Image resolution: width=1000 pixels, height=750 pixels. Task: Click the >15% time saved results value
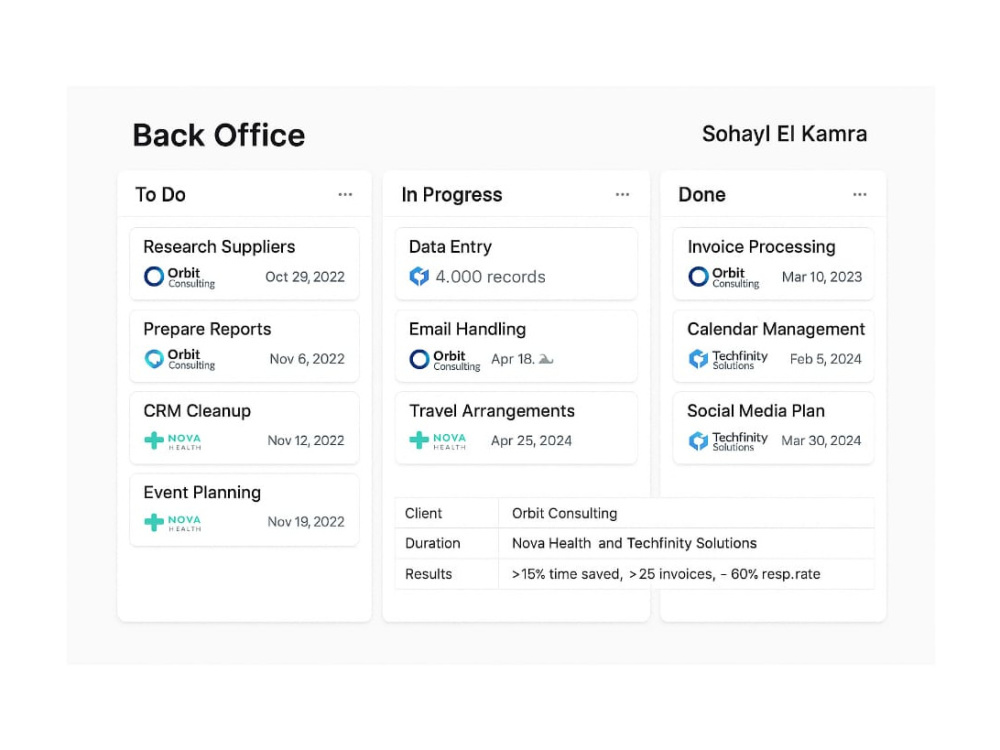[666, 574]
